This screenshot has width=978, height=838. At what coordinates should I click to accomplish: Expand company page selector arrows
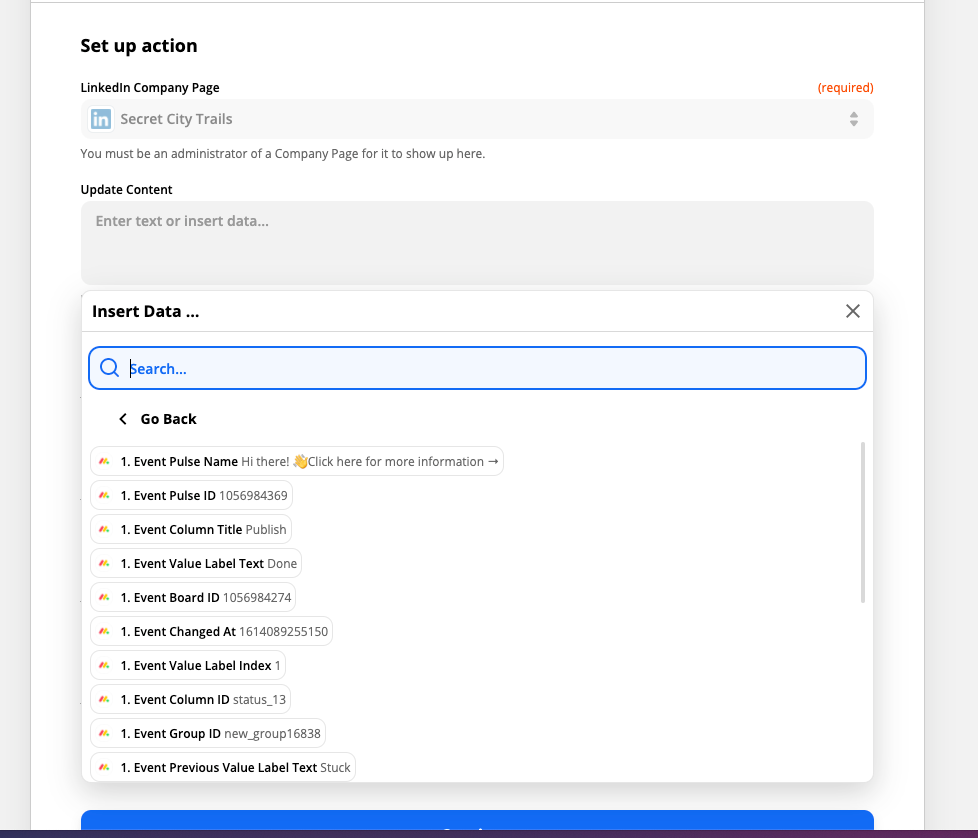click(x=854, y=119)
